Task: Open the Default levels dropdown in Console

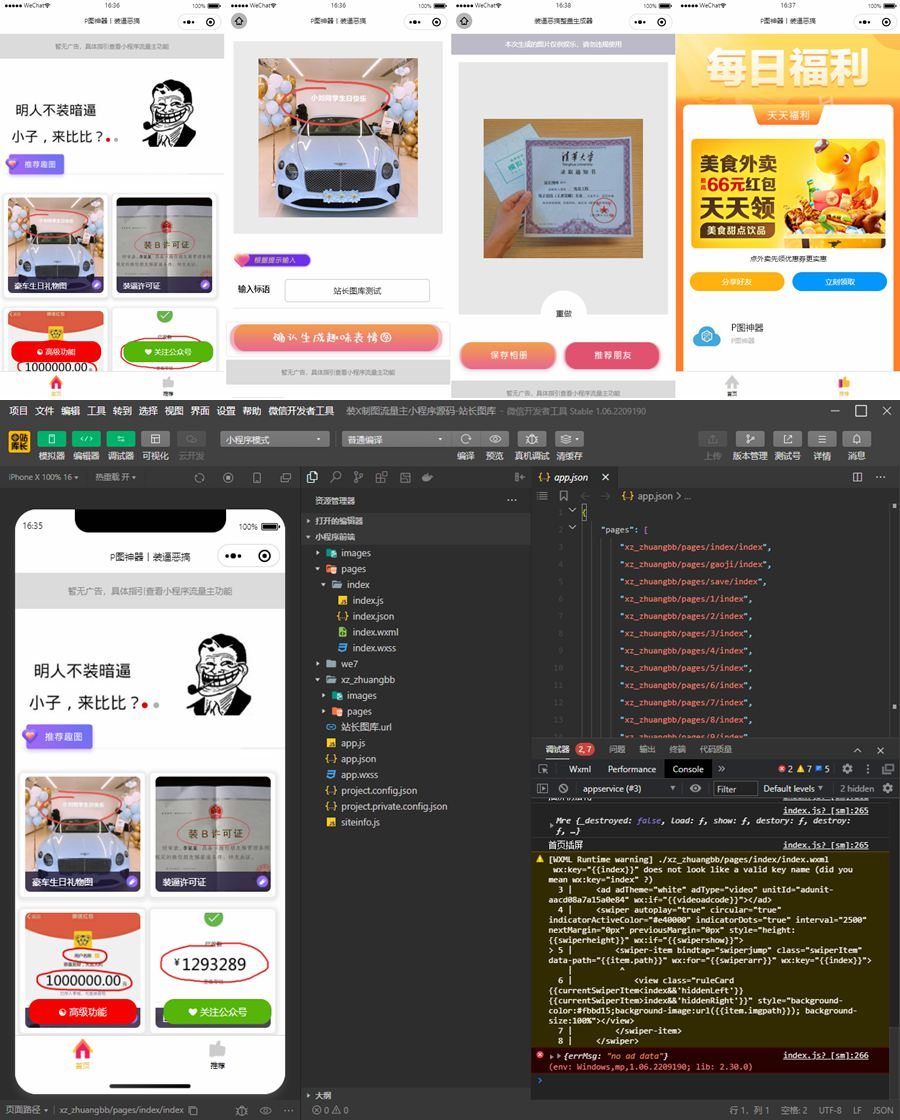Action: [791, 789]
